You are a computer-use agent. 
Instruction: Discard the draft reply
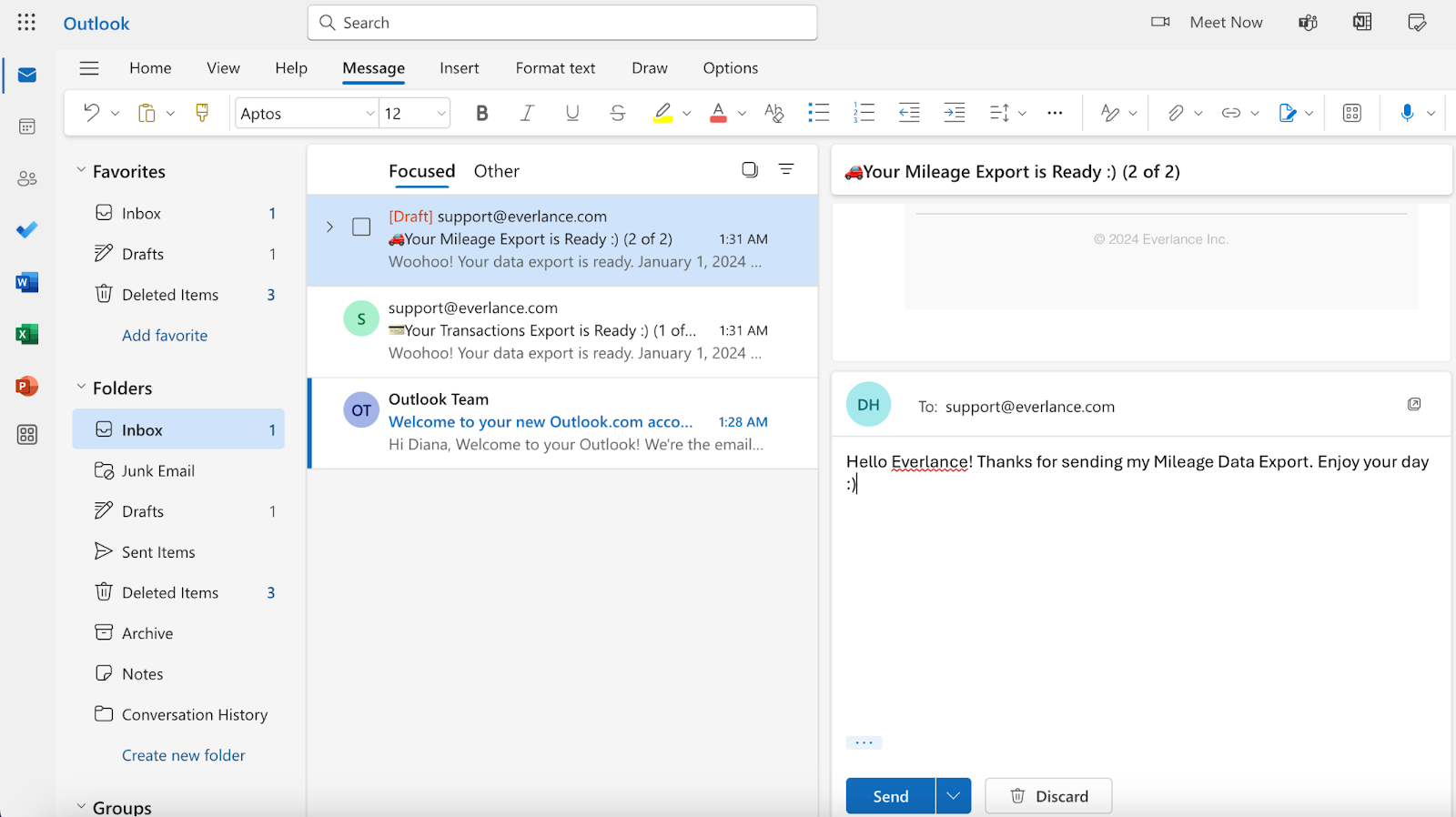tap(1048, 796)
